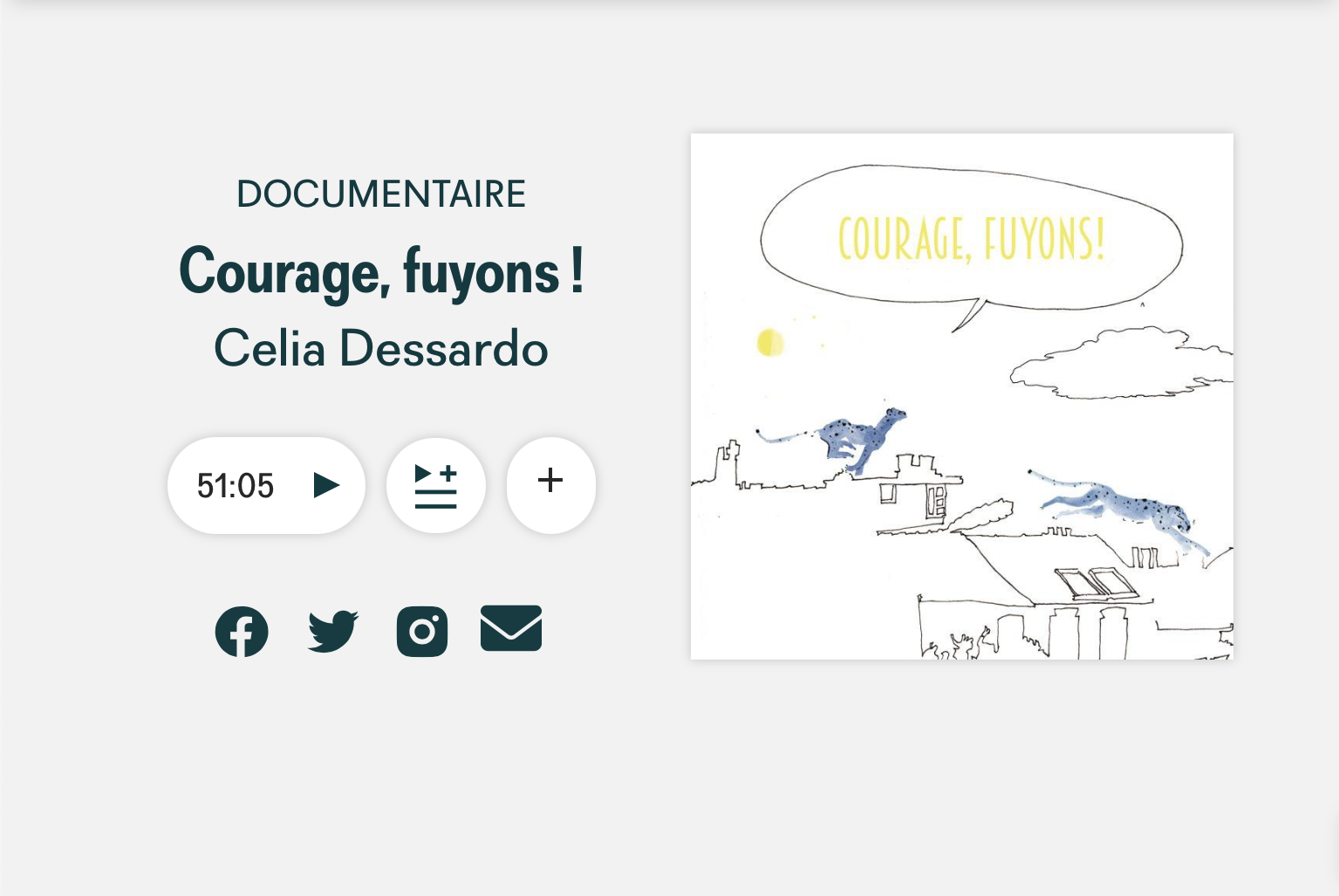Open the plus button for more options
Image resolution: width=1339 pixels, height=896 pixels.
click(x=551, y=485)
